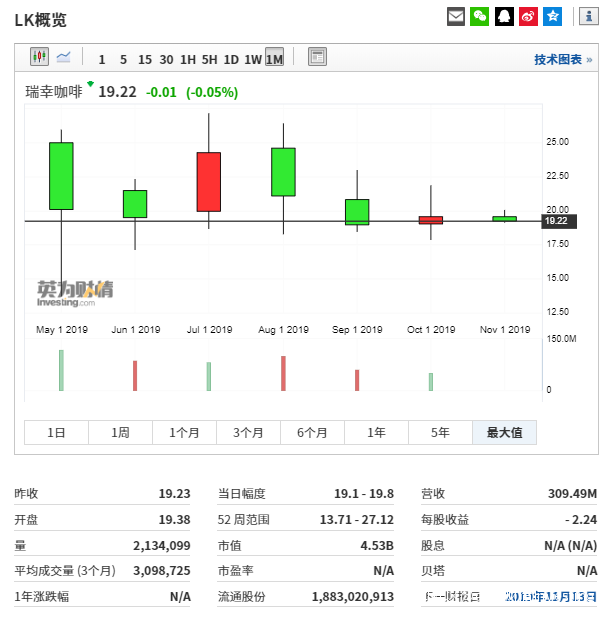Click the Jul 2019 red candlestick

click(209, 182)
